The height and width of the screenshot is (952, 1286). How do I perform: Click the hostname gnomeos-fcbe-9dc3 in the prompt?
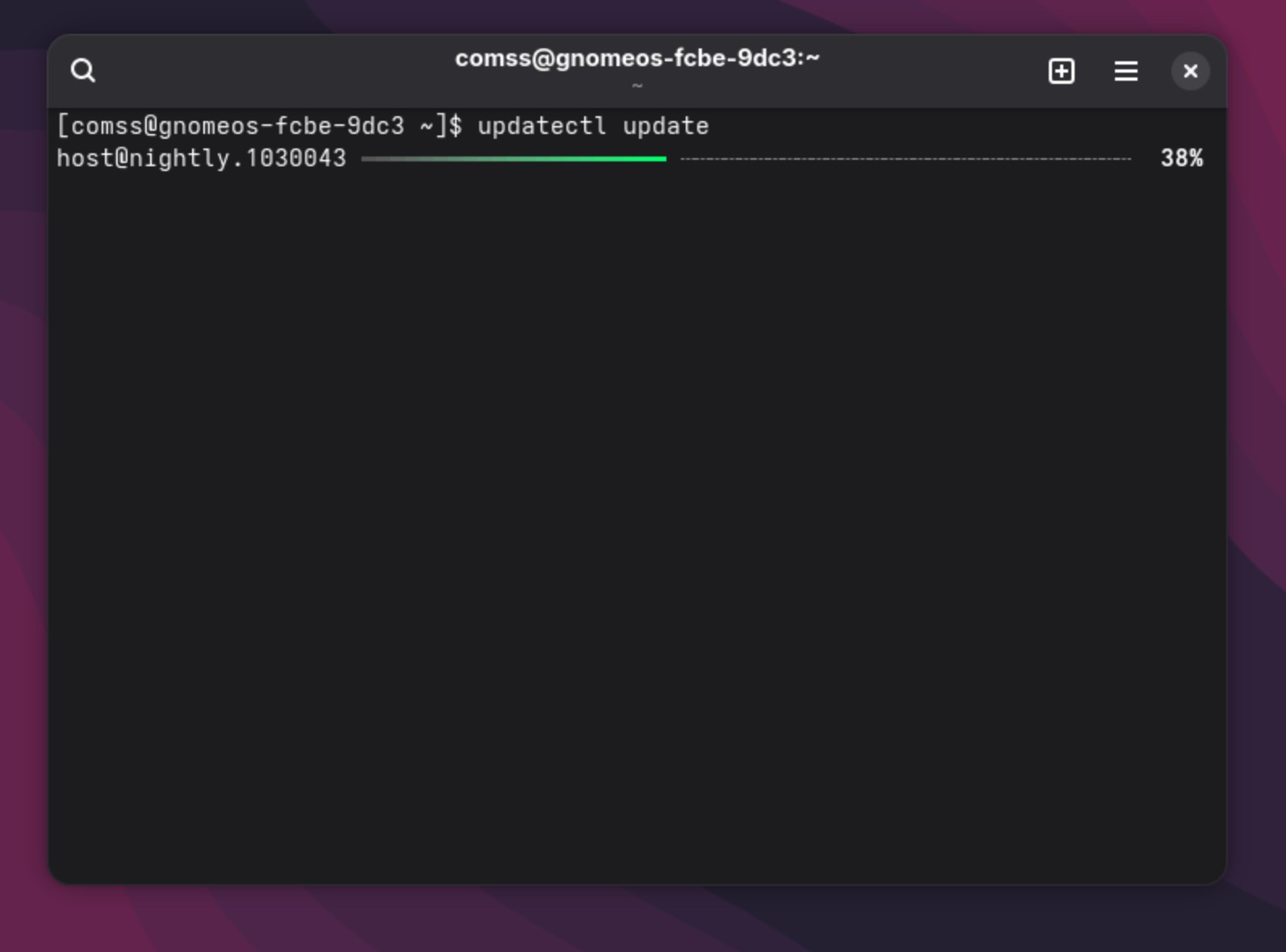pyautogui.click(x=281, y=126)
